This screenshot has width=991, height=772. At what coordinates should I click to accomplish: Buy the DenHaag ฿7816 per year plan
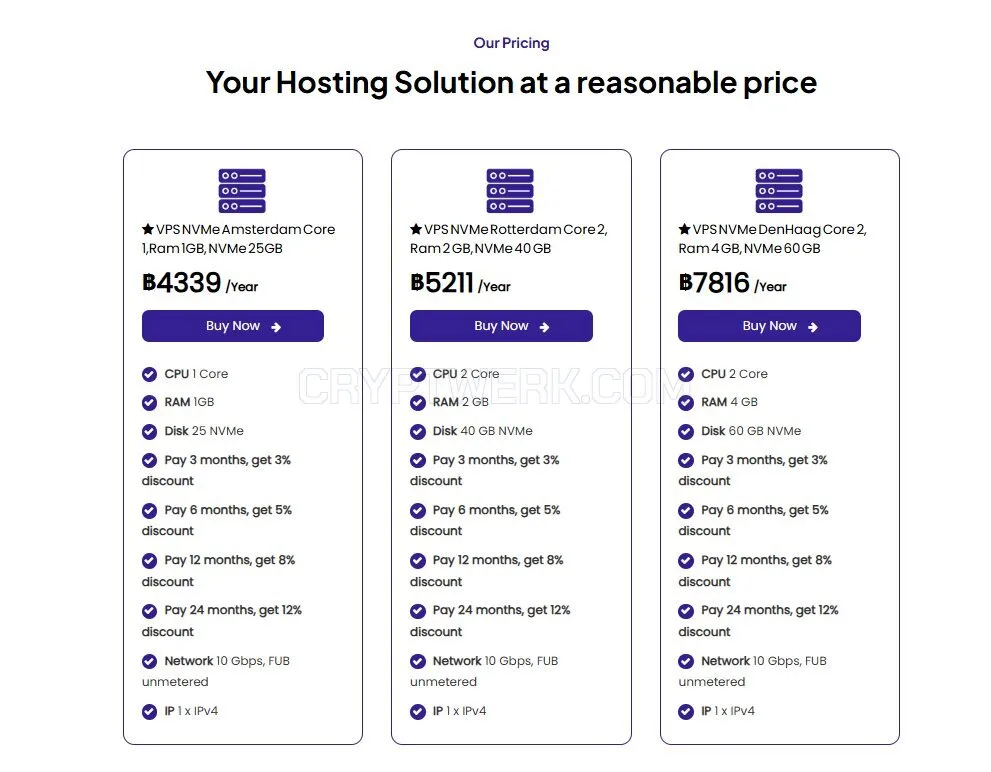(x=769, y=326)
